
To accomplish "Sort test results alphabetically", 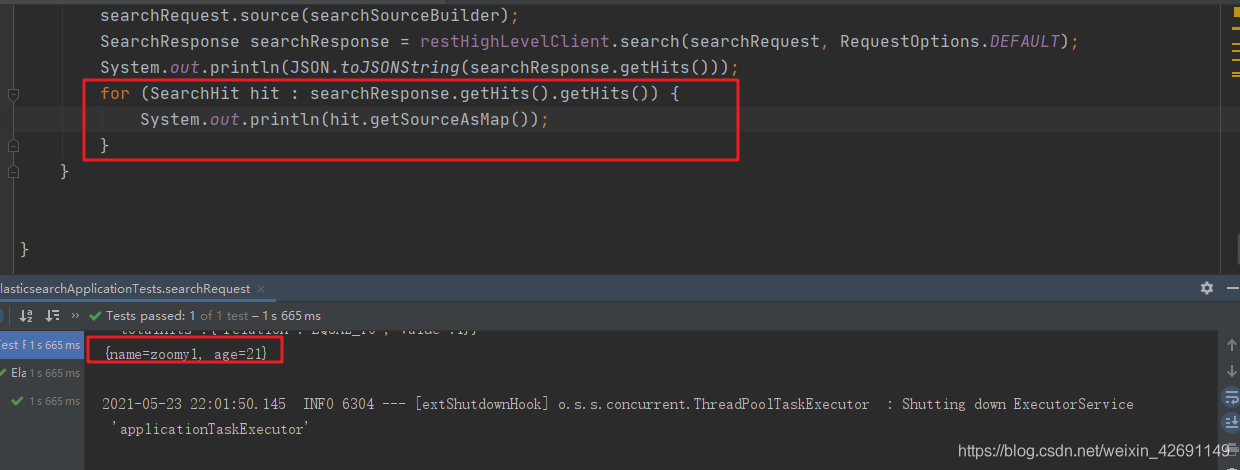I will (26, 316).
